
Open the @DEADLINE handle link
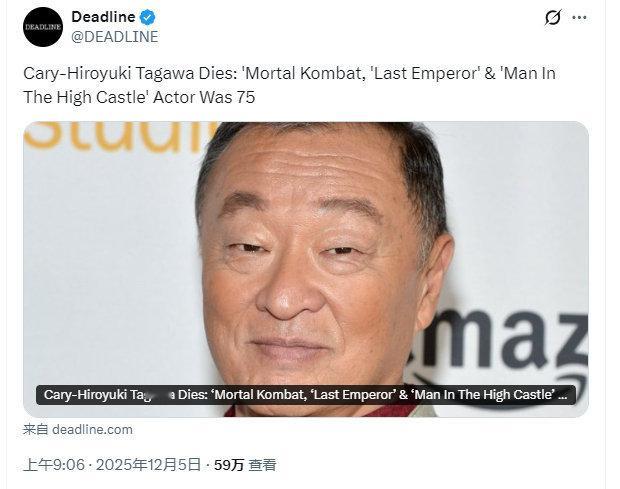click(x=115, y=37)
